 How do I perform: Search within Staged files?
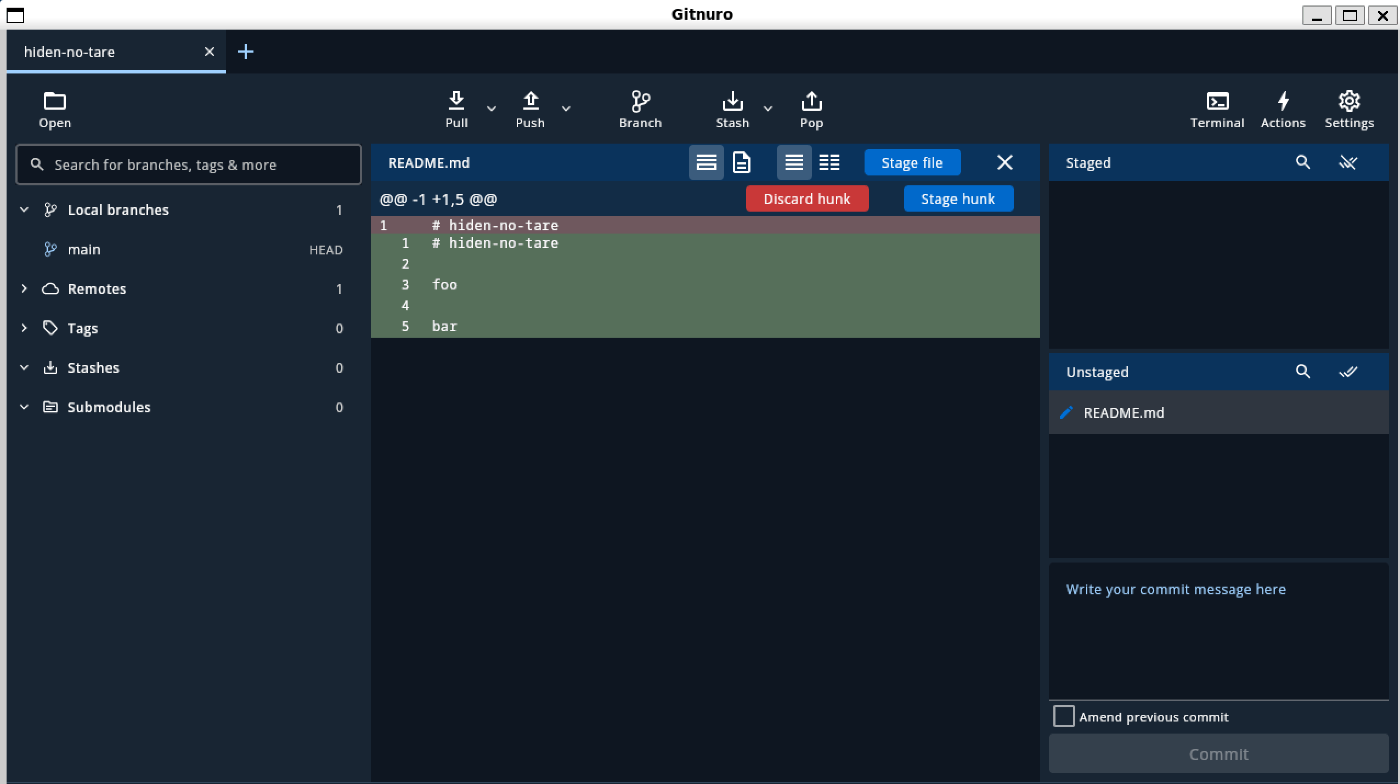click(x=1303, y=162)
